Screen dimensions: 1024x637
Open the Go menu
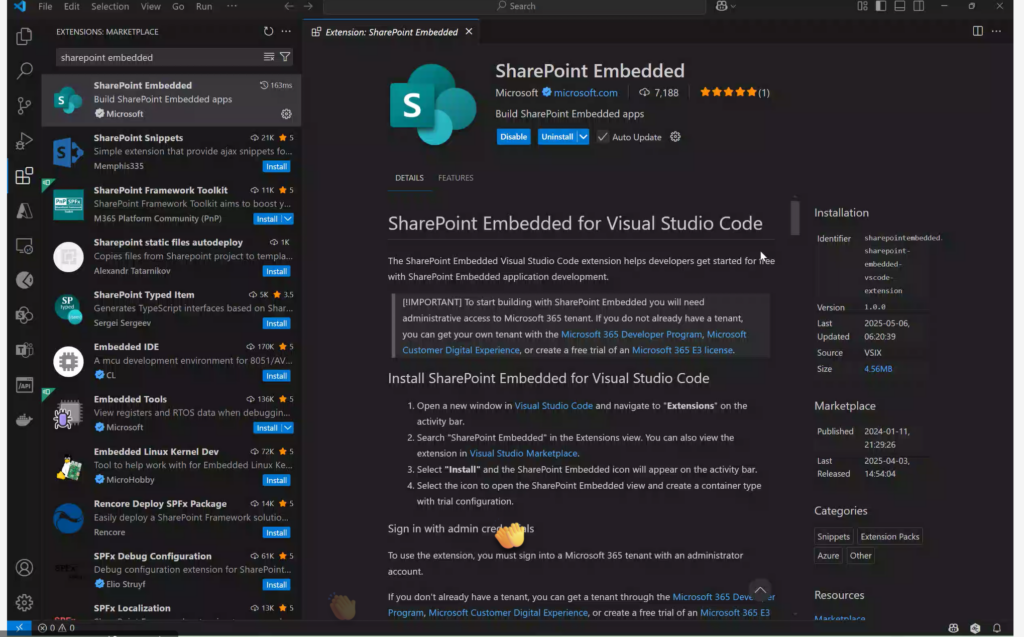click(x=178, y=7)
